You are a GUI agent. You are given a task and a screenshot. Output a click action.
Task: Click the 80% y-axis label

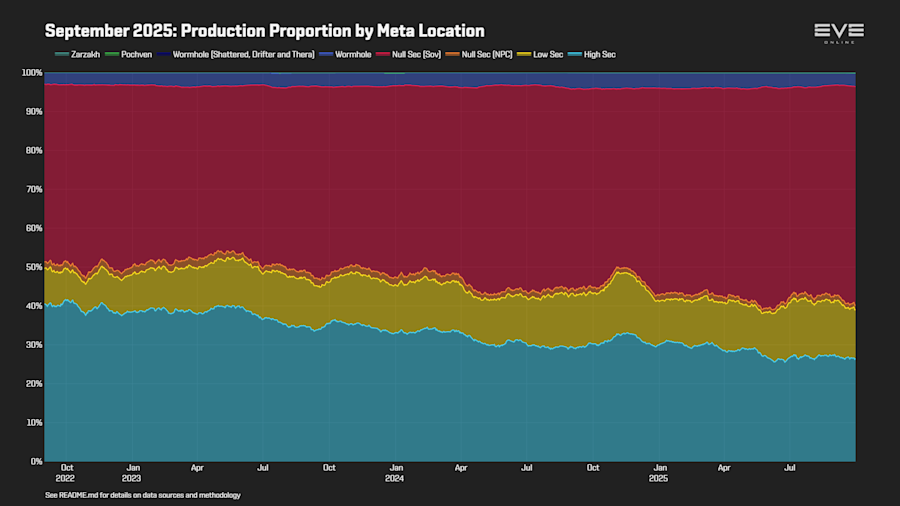34,150
